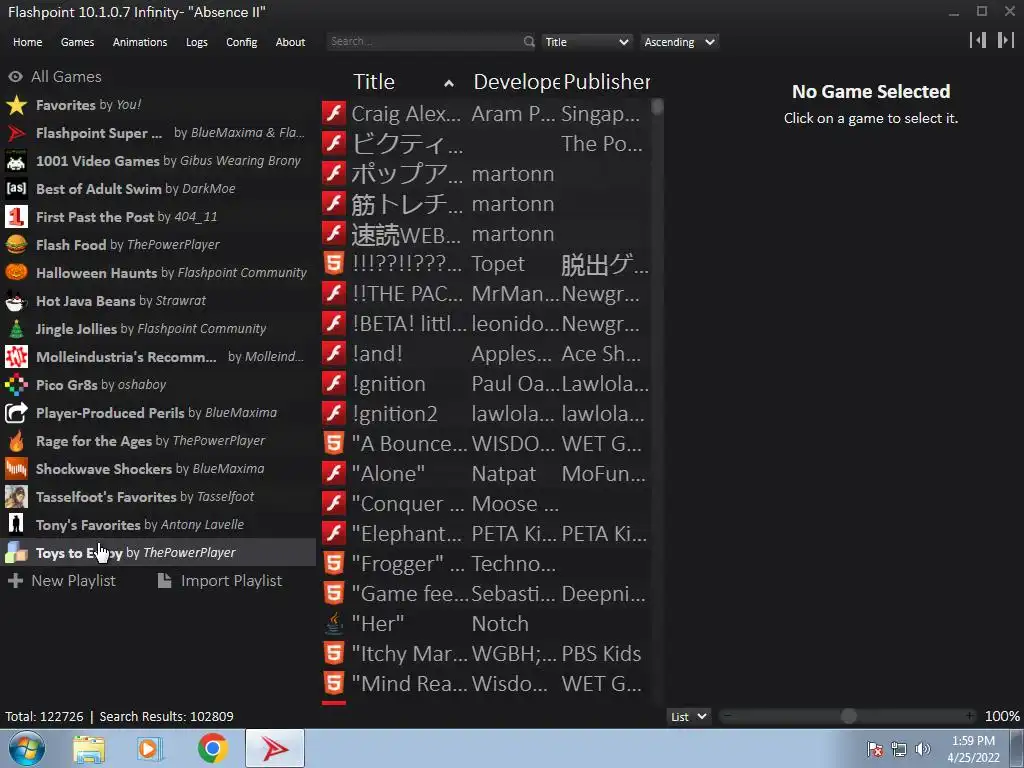Open File Explorer from the taskbar
The width and height of the screenshot is (1024, 768).
coord(89,748)
